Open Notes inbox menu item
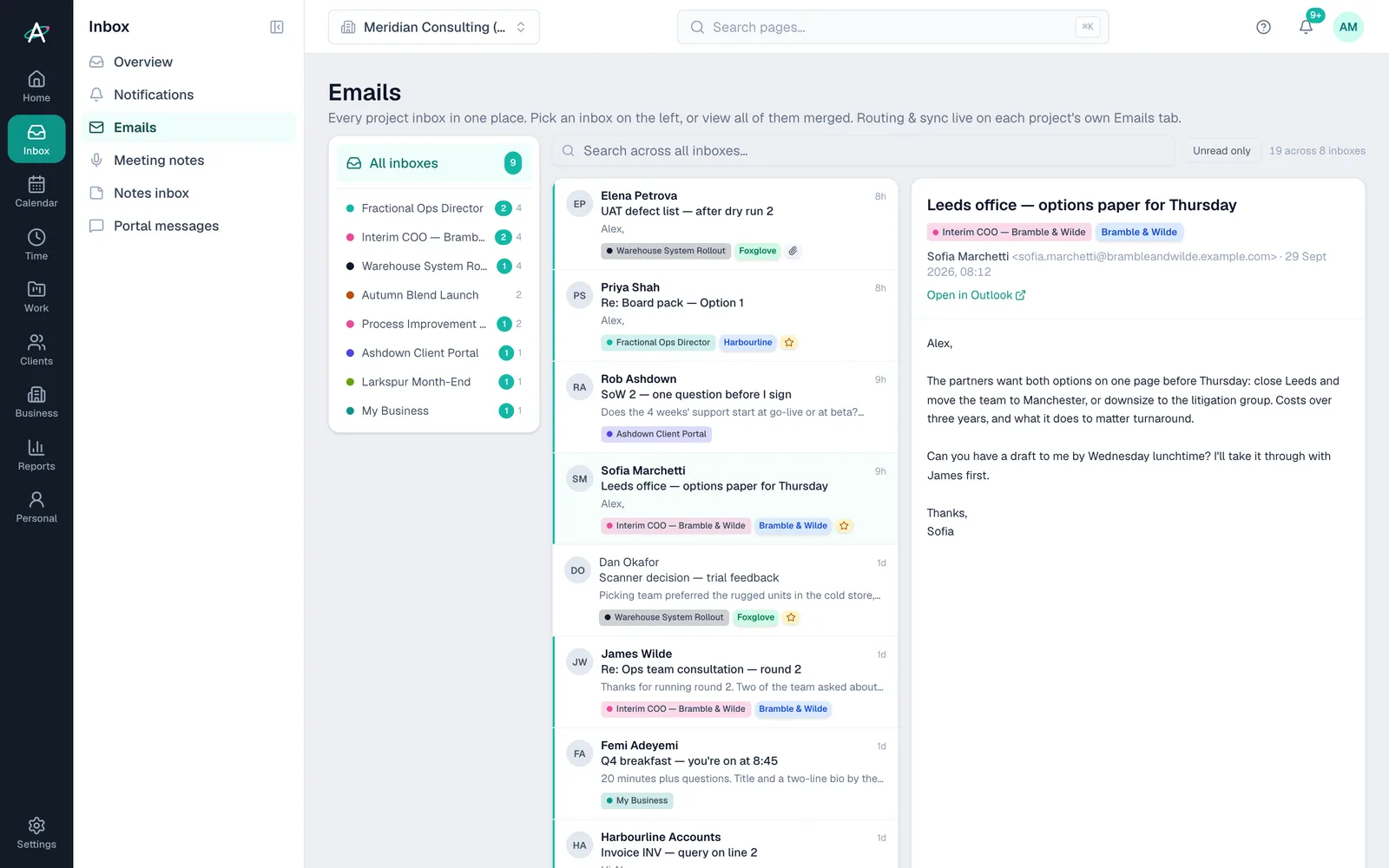1389x868 pixels. tap(188, 193)
